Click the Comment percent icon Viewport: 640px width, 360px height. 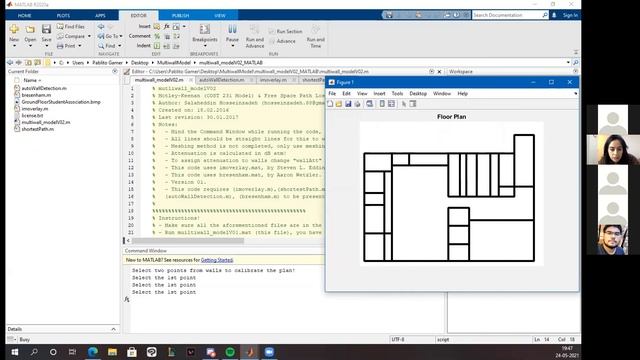click(x=157, y=36)
